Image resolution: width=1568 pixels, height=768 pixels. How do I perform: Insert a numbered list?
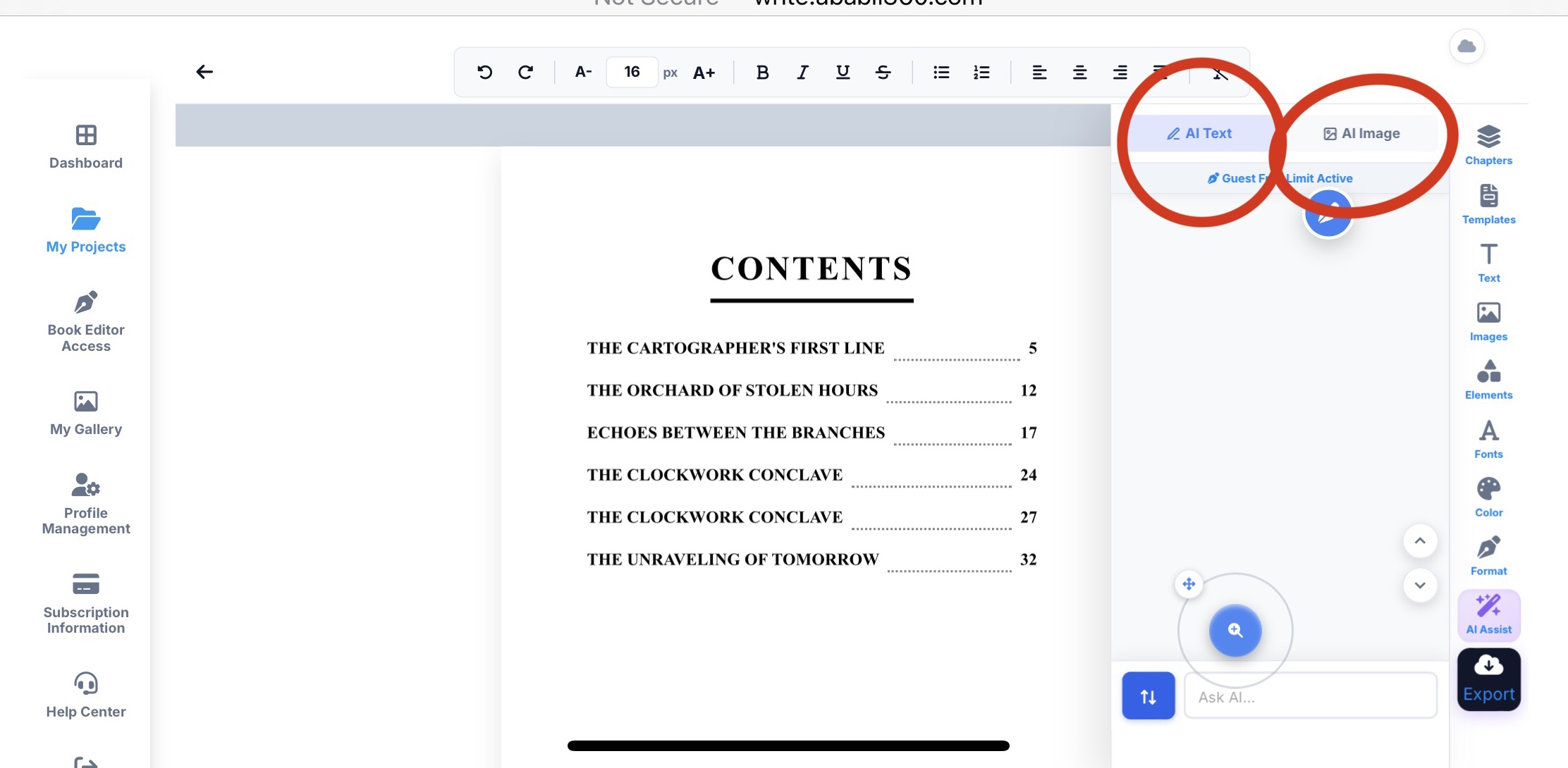click(981, 72)
